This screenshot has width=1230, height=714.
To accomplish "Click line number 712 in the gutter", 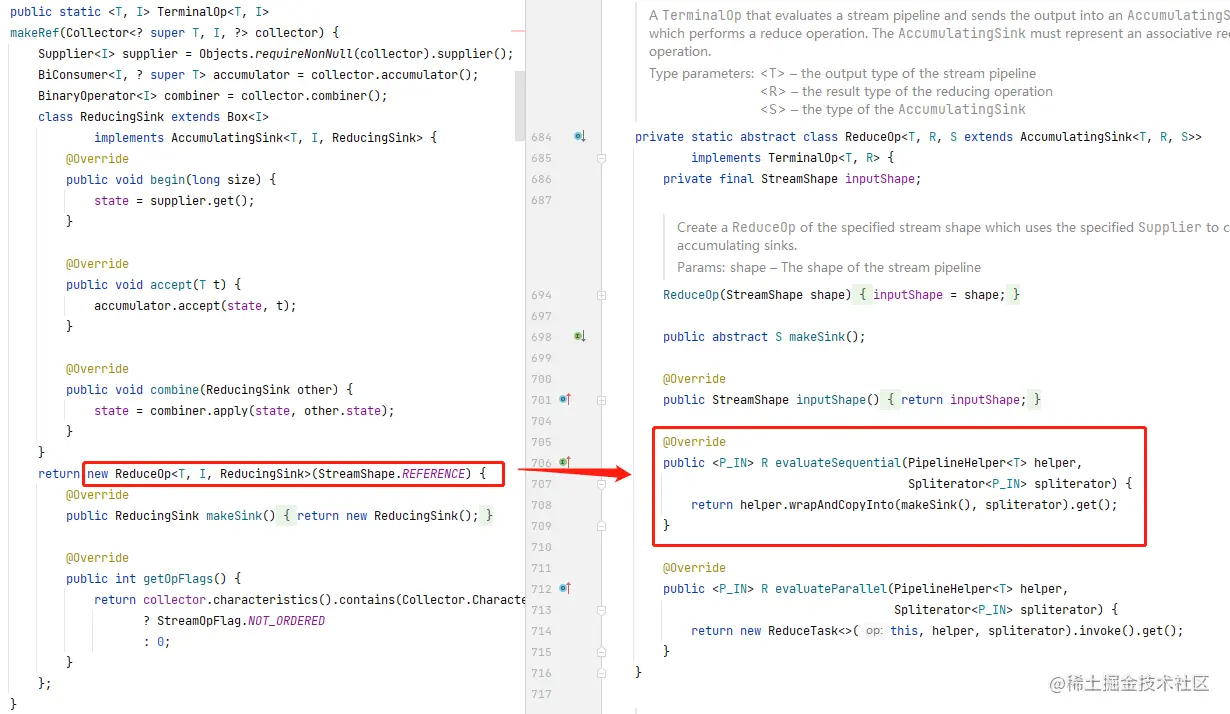I will point(541,589).
